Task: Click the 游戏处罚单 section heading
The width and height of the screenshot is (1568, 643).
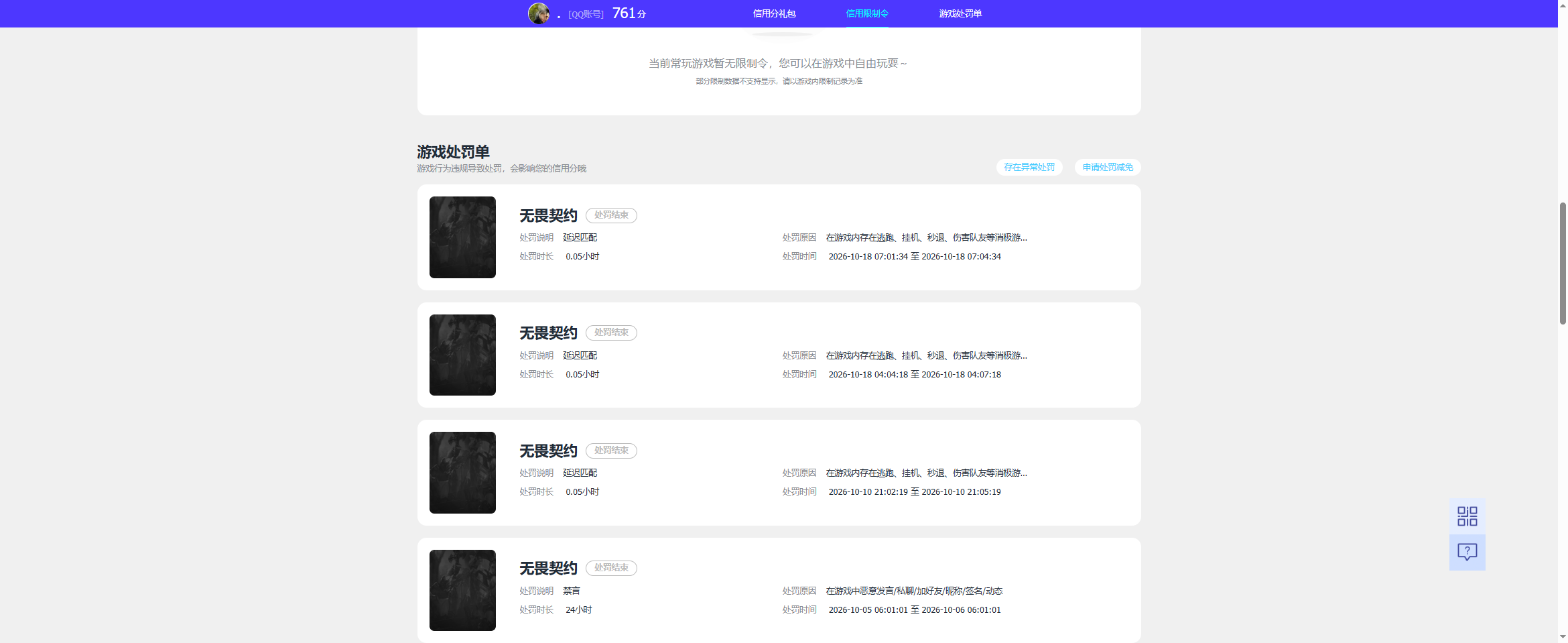Action: pos(453,152)
